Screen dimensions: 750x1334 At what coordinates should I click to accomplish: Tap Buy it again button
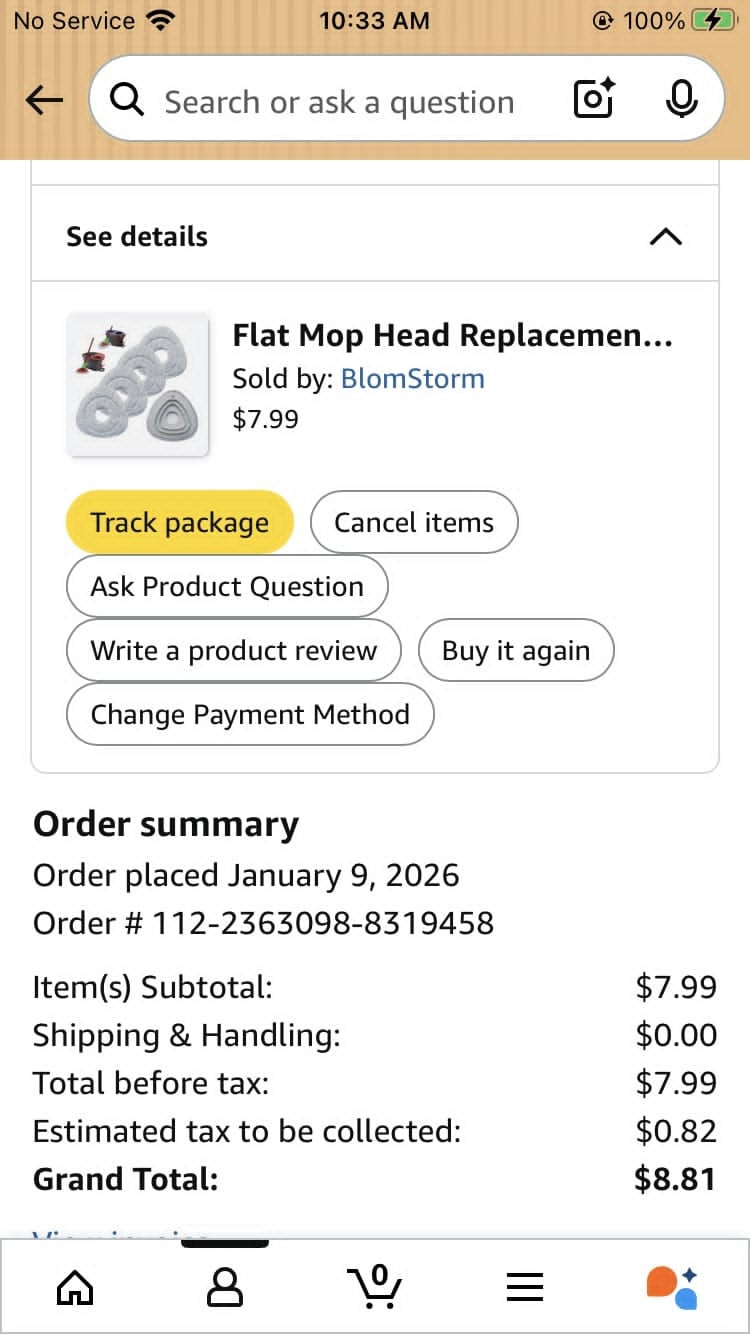coord(515,650)
